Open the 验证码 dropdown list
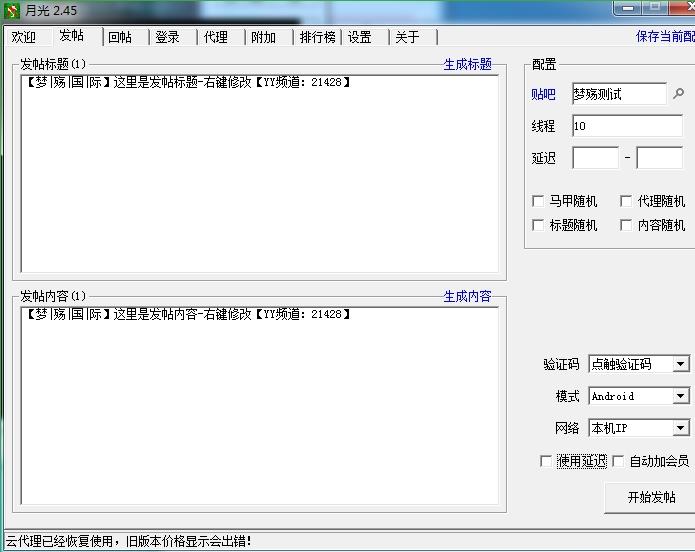 point(680,364)
